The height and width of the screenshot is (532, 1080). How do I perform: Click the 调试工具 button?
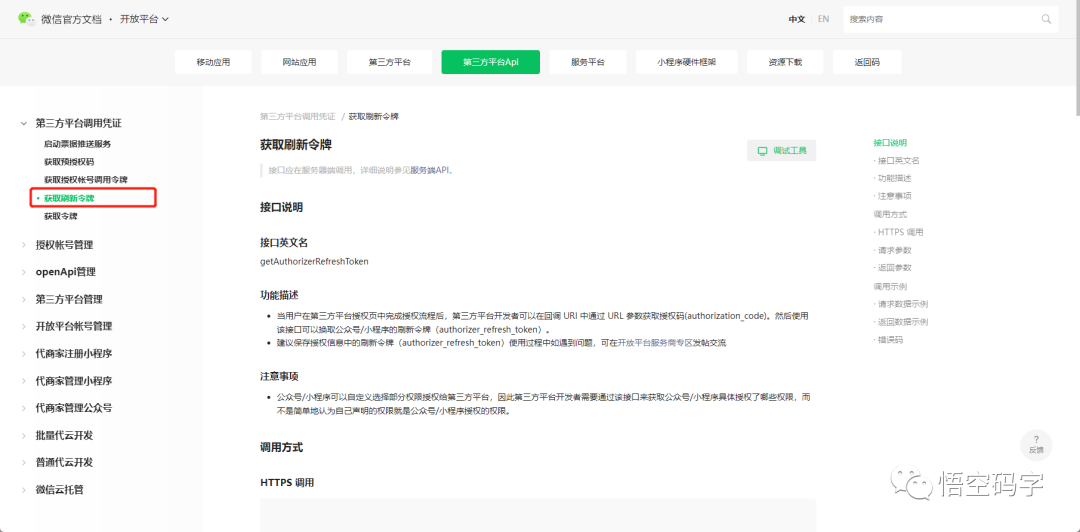point(781,151)
